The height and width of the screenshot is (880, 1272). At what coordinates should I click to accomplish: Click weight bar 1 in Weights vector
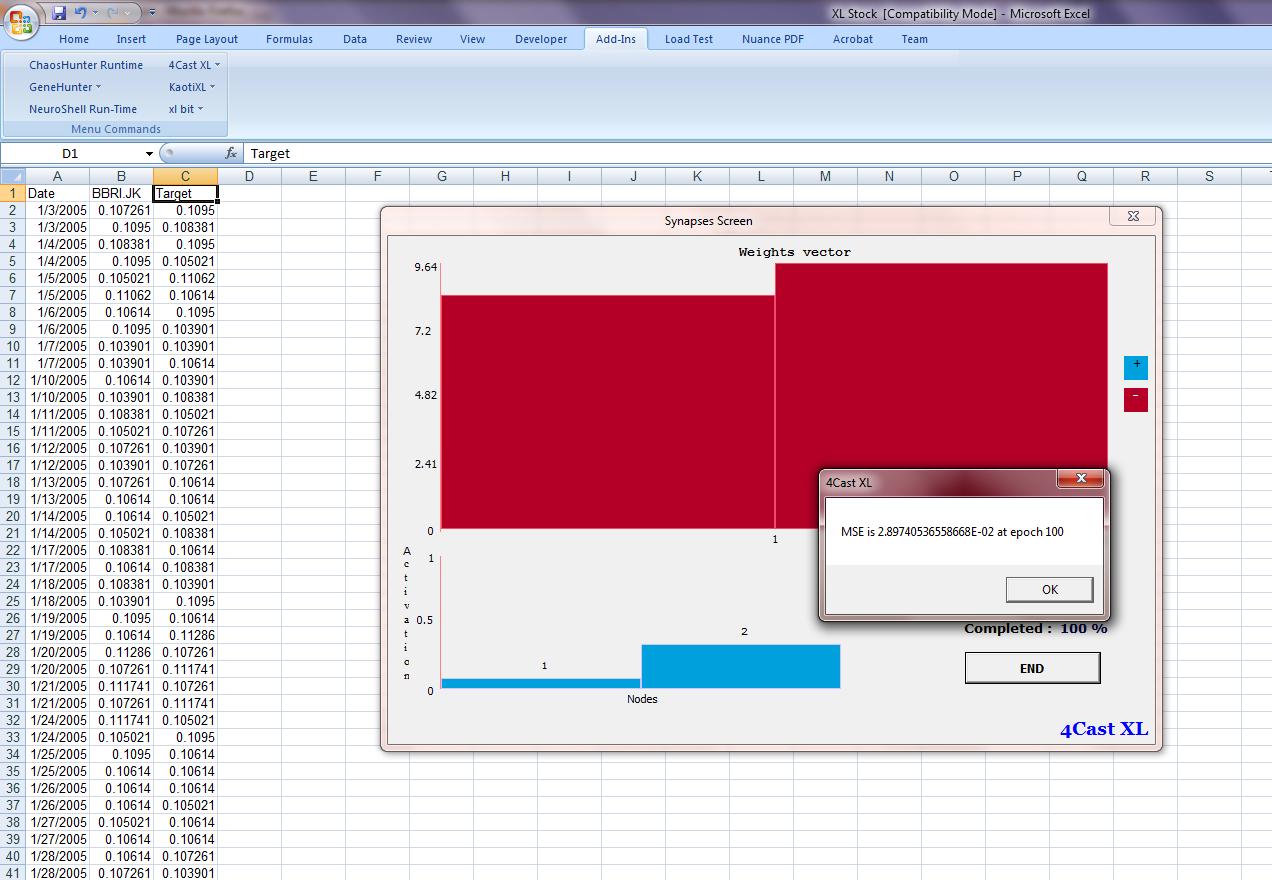608,412
